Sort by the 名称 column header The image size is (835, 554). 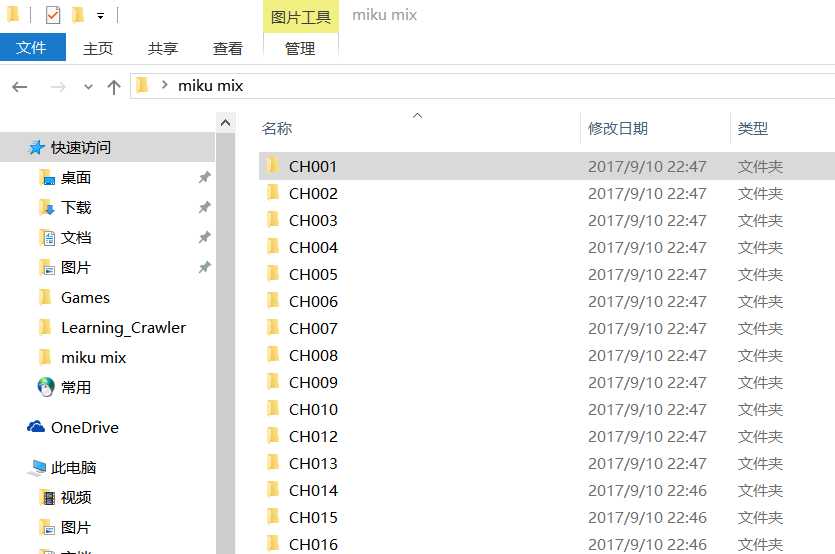[x=277, y=128]
